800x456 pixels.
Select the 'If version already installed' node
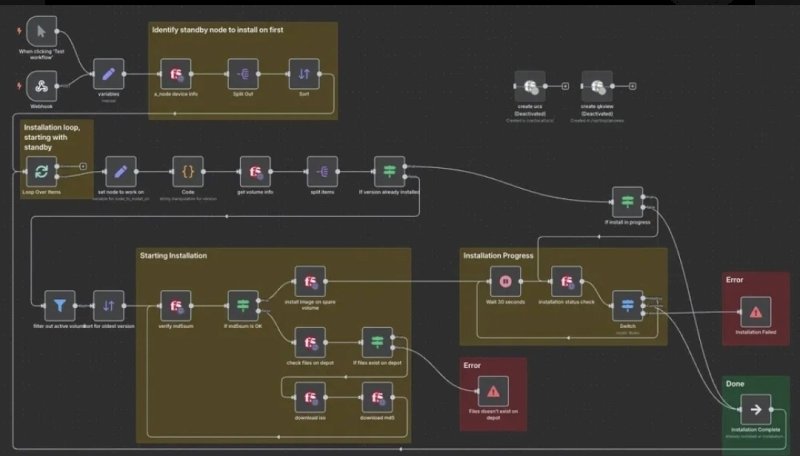click(389, 172)
